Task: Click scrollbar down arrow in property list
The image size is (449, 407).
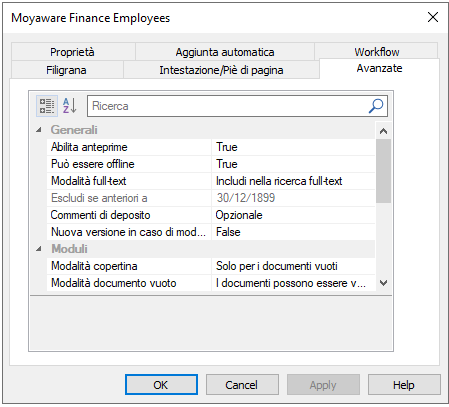Action: click(x=383, y=283)
